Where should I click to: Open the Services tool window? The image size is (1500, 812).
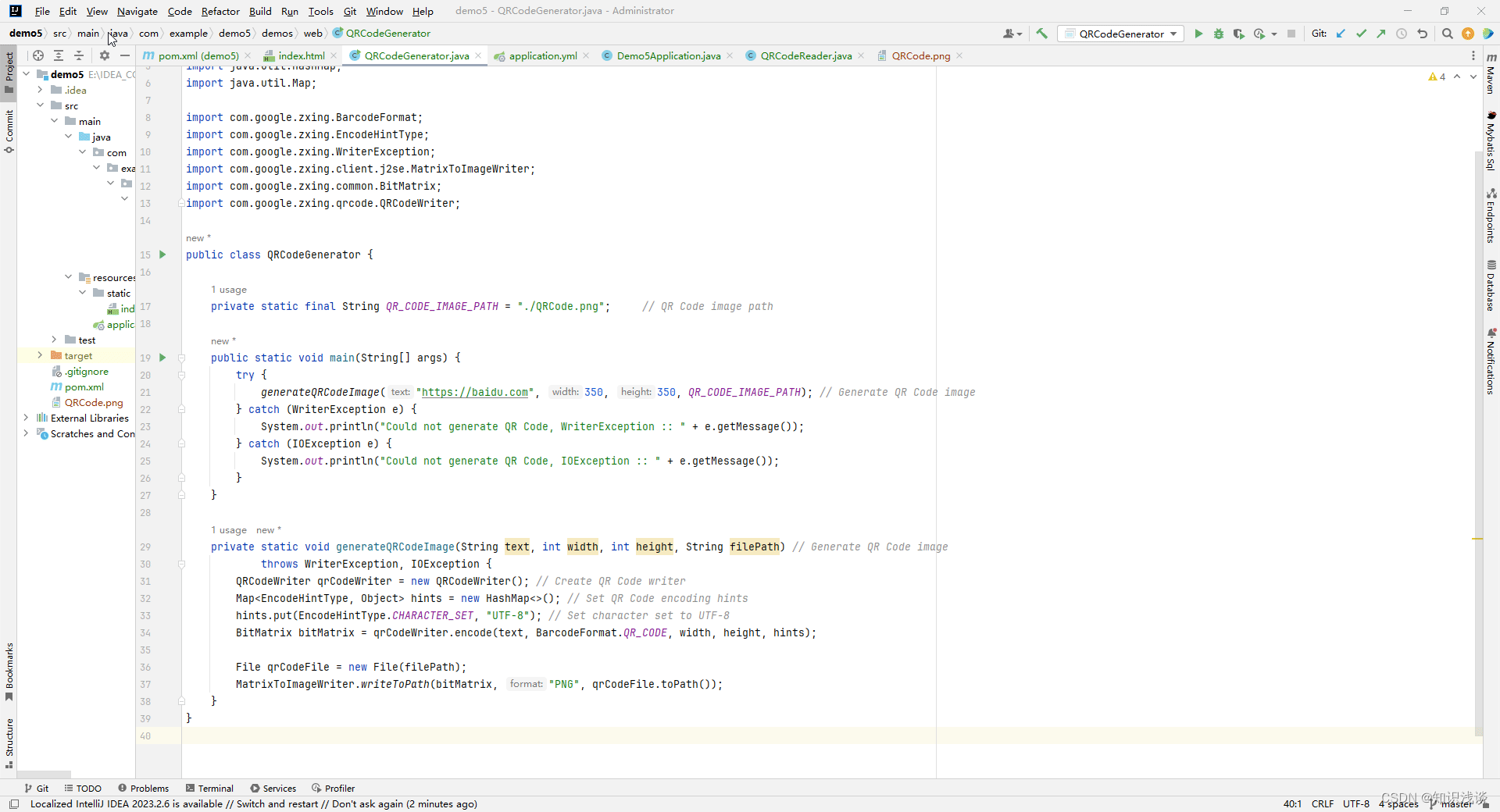click(x=273, y=788)
